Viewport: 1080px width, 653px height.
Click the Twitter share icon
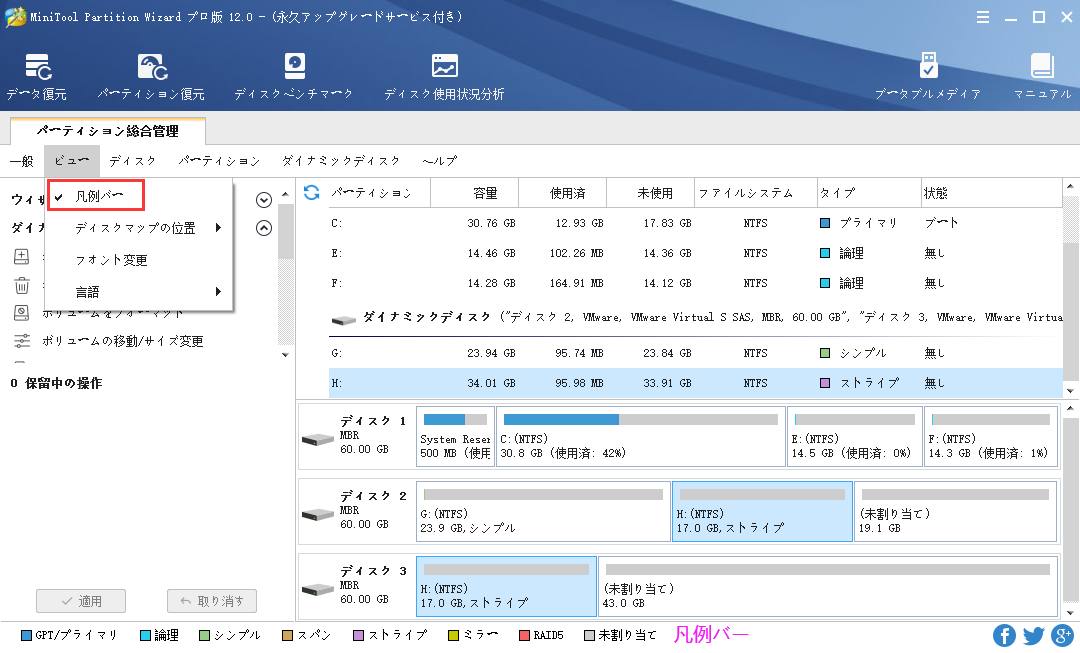click(x=1034, y=635)
